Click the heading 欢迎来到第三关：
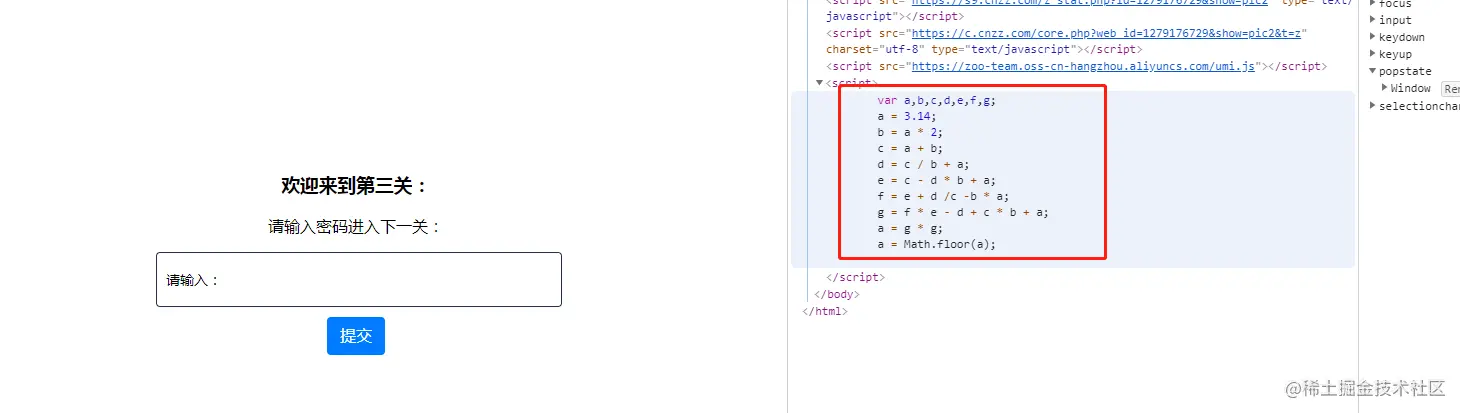1460x413 pixels. coord(355,186)
